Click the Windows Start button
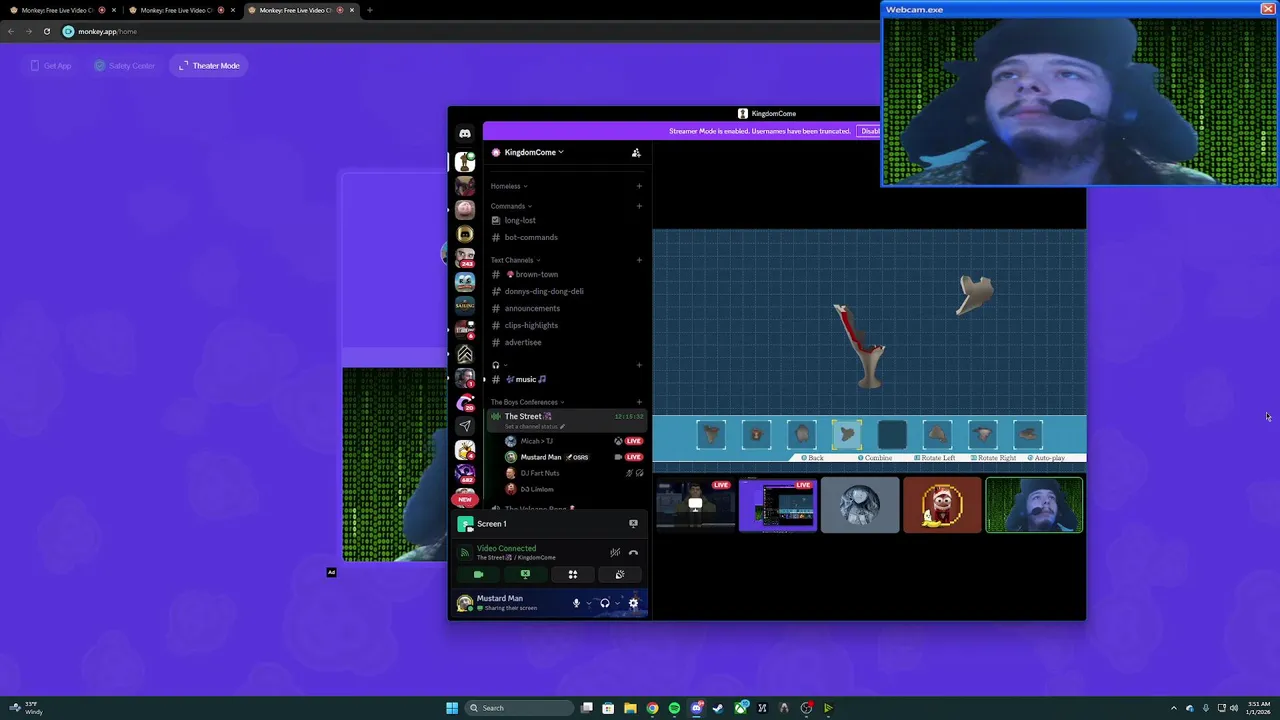 [x=452, y=708]
